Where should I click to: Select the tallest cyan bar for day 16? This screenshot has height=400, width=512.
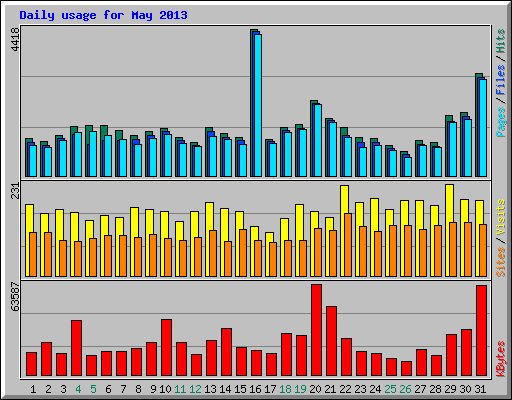pos(258,105)
